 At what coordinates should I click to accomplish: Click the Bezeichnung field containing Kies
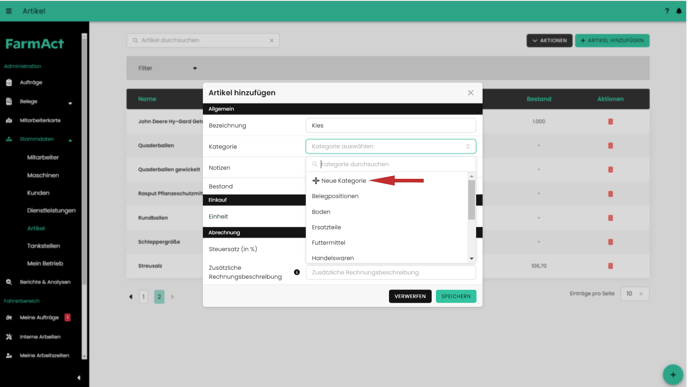[391, 125]
